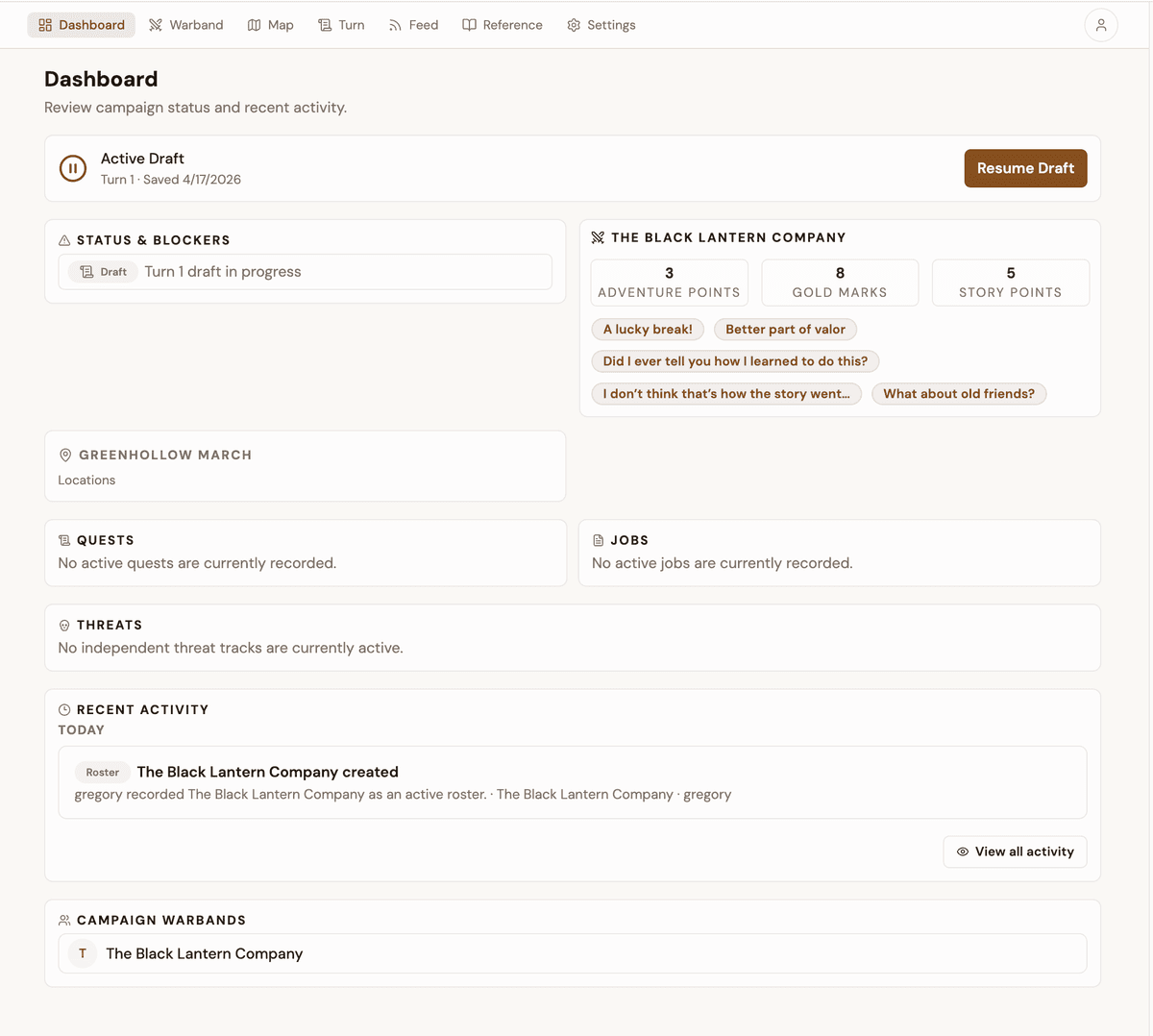
Task: Click the crossed-swords Warband nav icon
Action: point(156,25)
